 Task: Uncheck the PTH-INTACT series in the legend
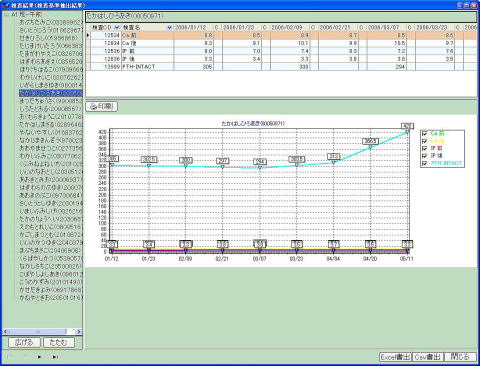tap(425, 163)
